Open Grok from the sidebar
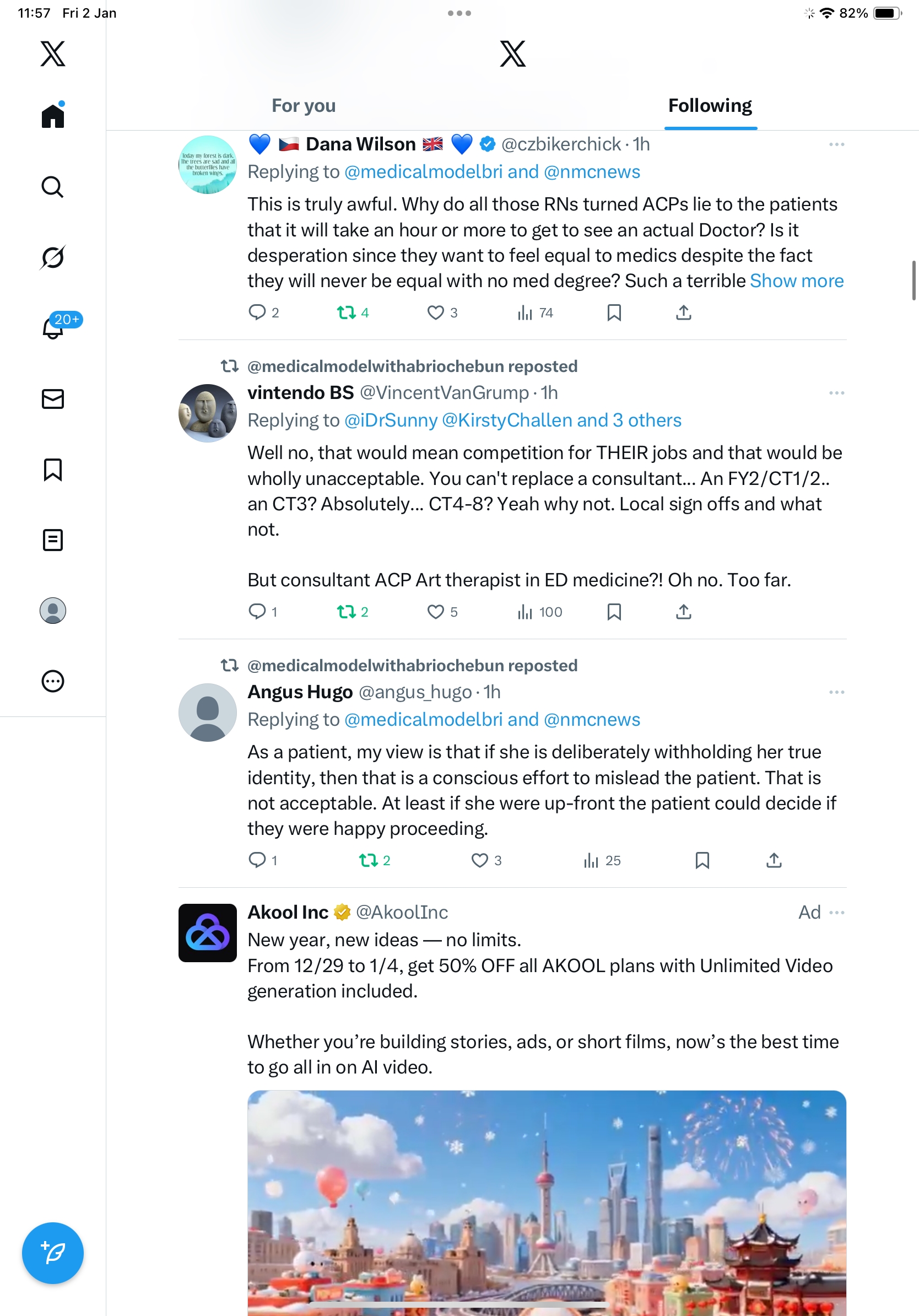The width and height of the screenshot is (919, 1316). pos(53,257)
